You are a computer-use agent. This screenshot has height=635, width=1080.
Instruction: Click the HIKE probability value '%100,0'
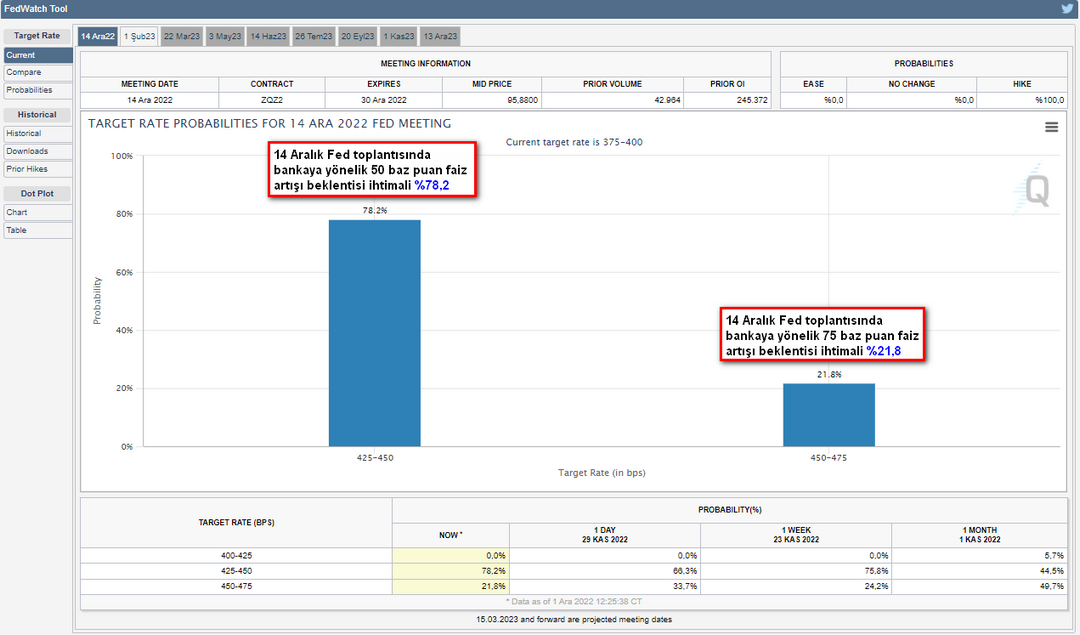1050,101
